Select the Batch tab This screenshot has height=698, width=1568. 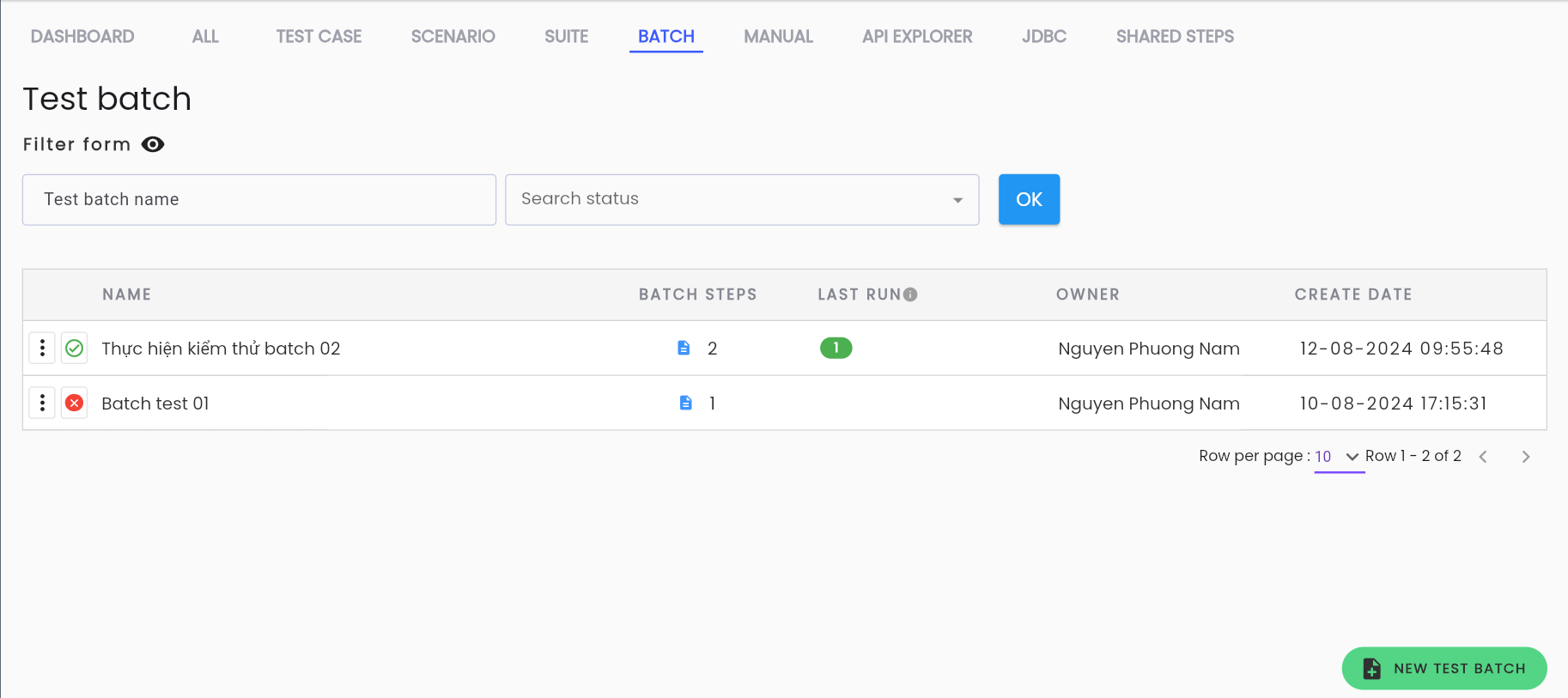click(666, 36)
